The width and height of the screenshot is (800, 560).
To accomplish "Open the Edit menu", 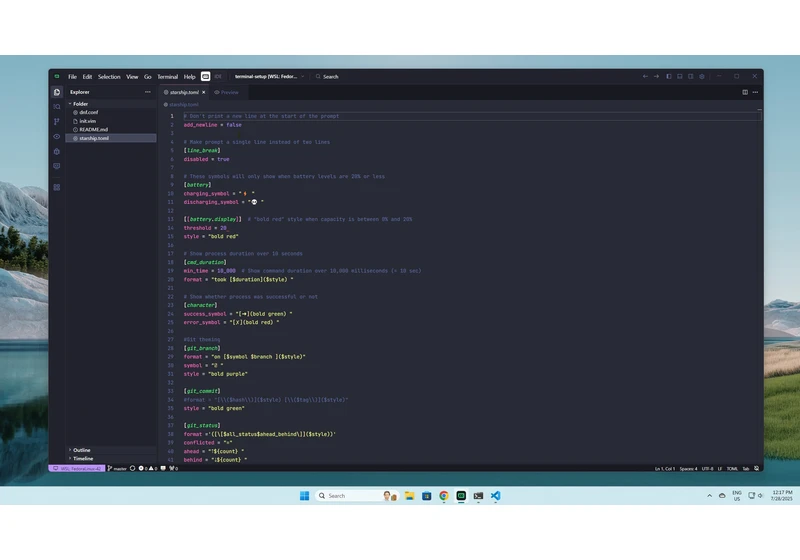I will (87, 77).
